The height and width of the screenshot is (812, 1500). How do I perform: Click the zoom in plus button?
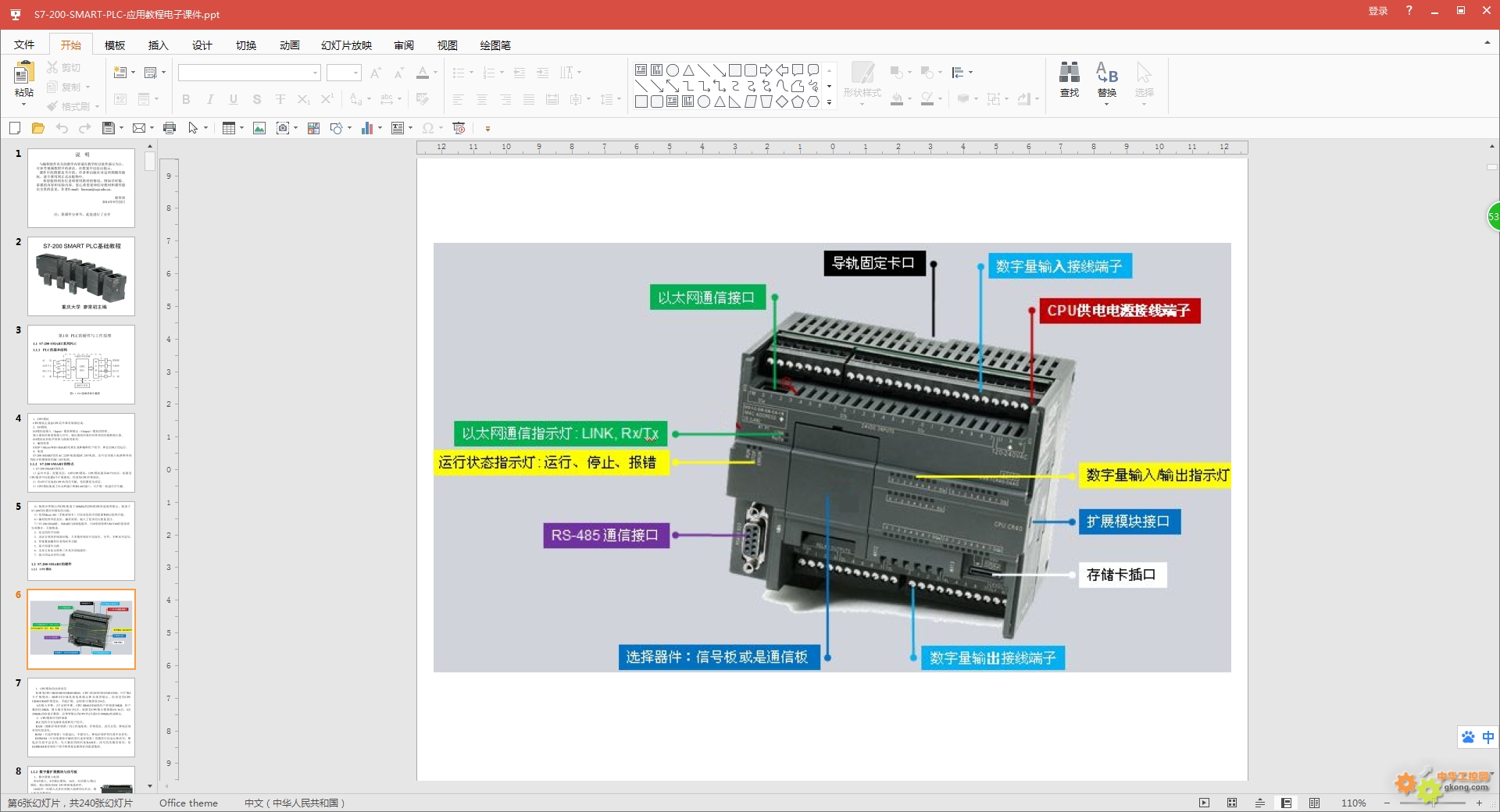[x=1479, y=803]
